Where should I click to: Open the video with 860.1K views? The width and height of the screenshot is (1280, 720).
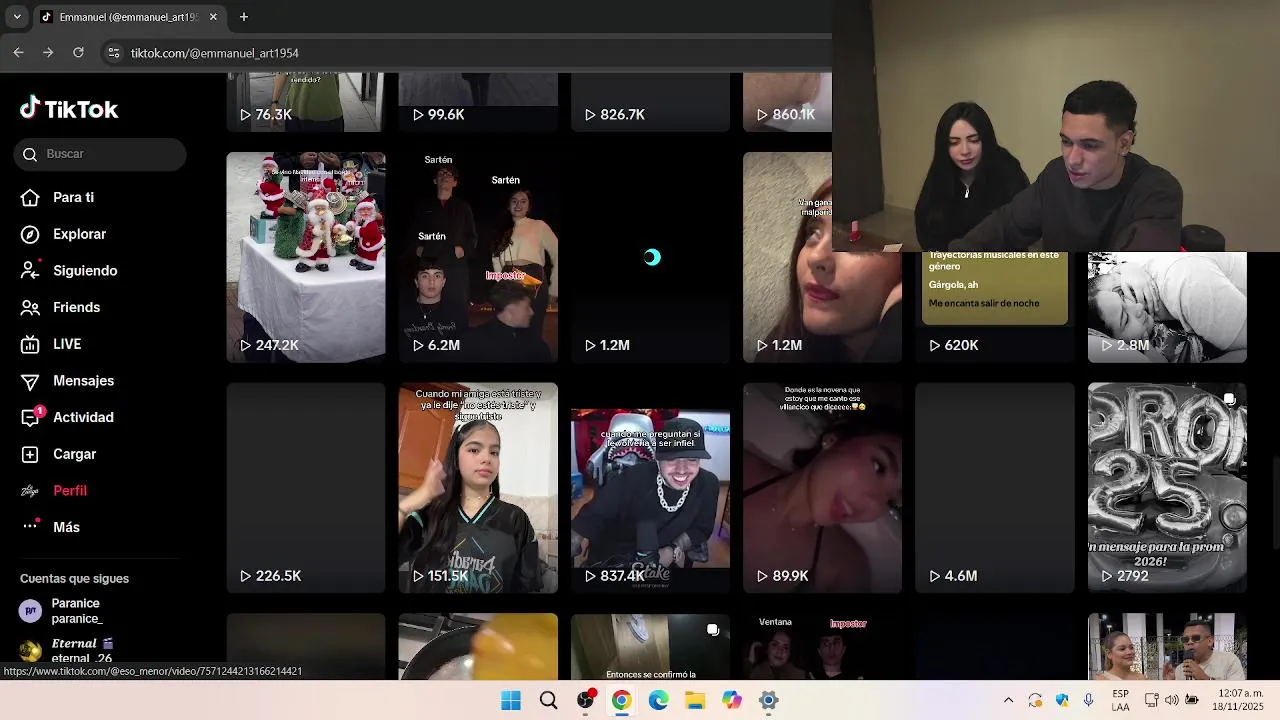point(787,102)
